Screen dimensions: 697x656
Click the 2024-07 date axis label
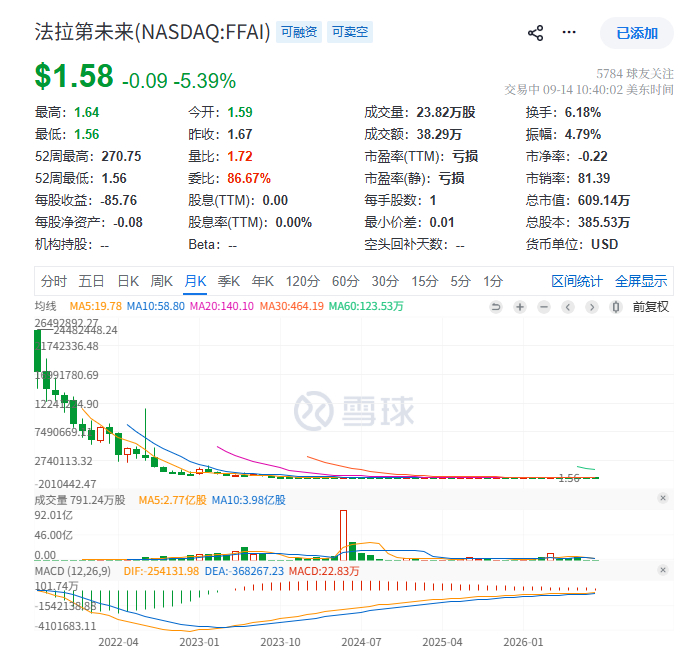(x=361, y=642)
